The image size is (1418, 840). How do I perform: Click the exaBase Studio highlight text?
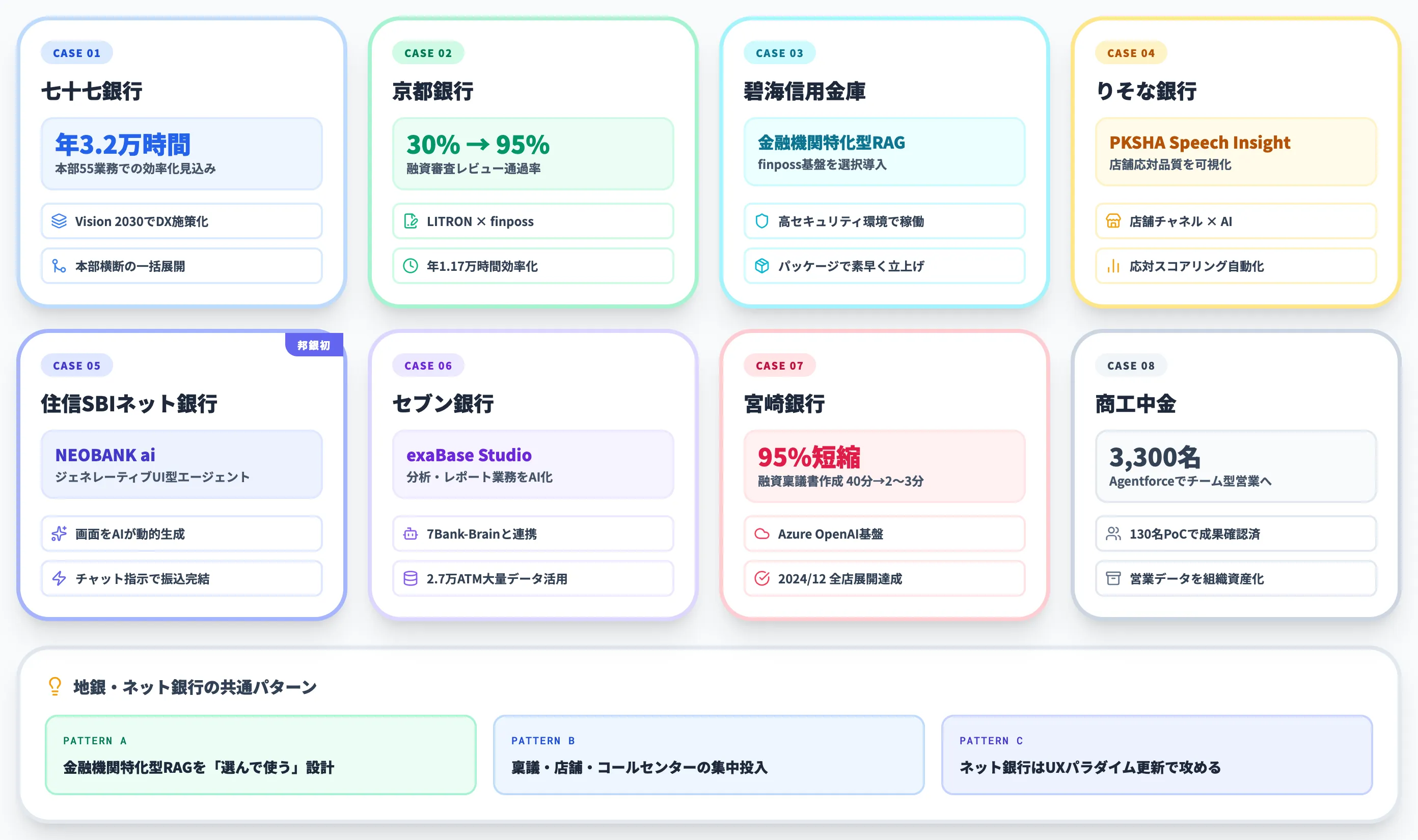[x=469, y=455]
